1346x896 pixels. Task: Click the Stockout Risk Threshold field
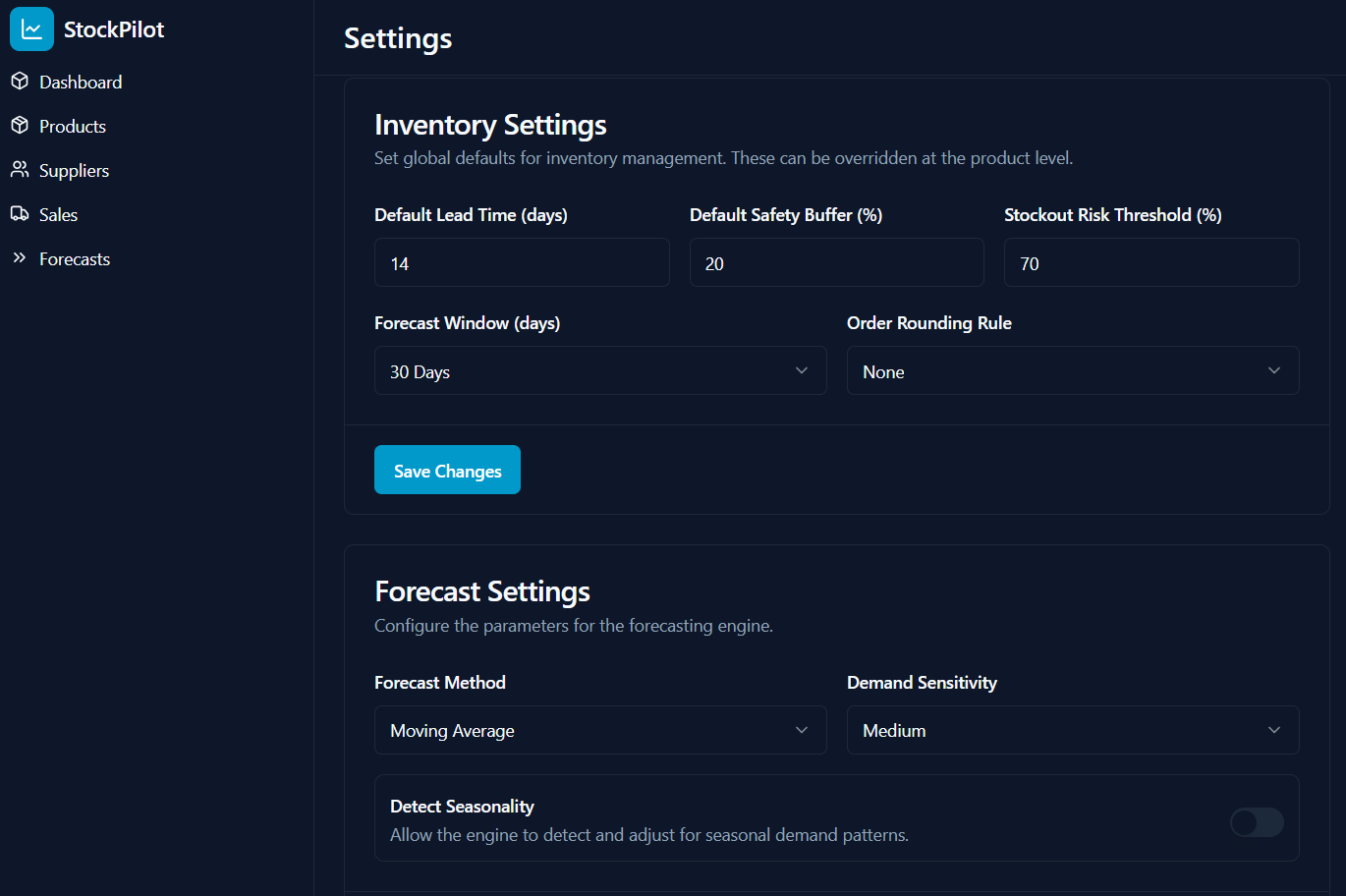[1151, 262]
